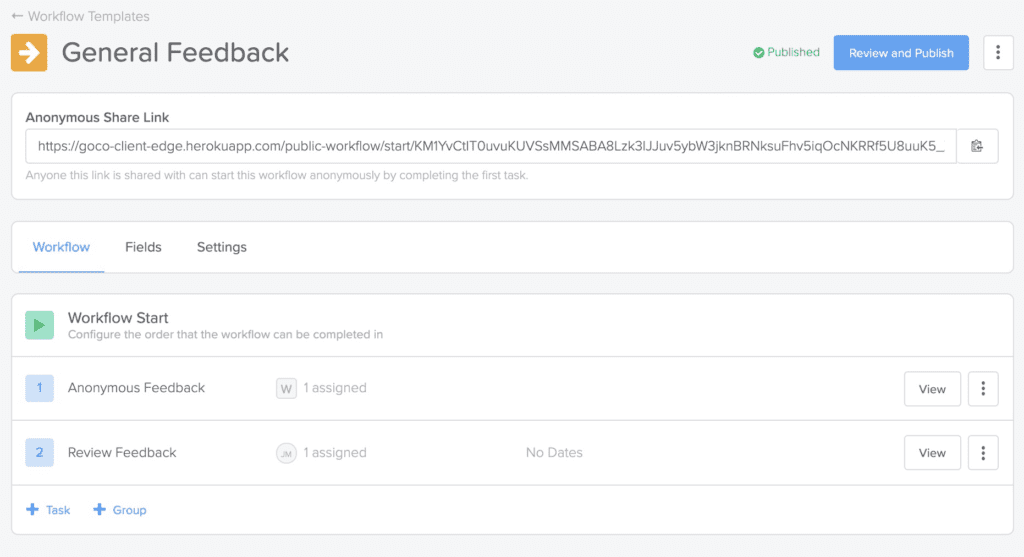Open the Settings tab
1024x557 pixels.
(x=221, y=247)
